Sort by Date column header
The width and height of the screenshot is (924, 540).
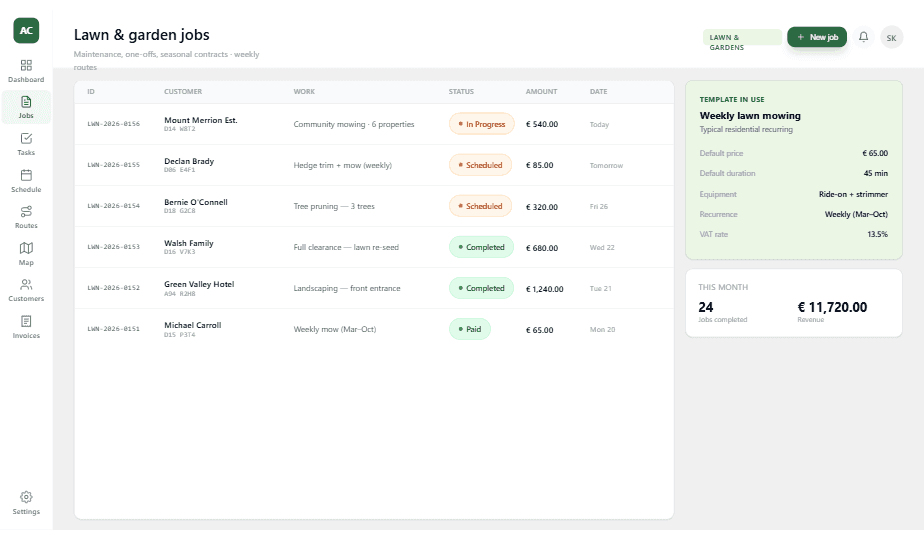pyautogui.click(x=598, y=91)
